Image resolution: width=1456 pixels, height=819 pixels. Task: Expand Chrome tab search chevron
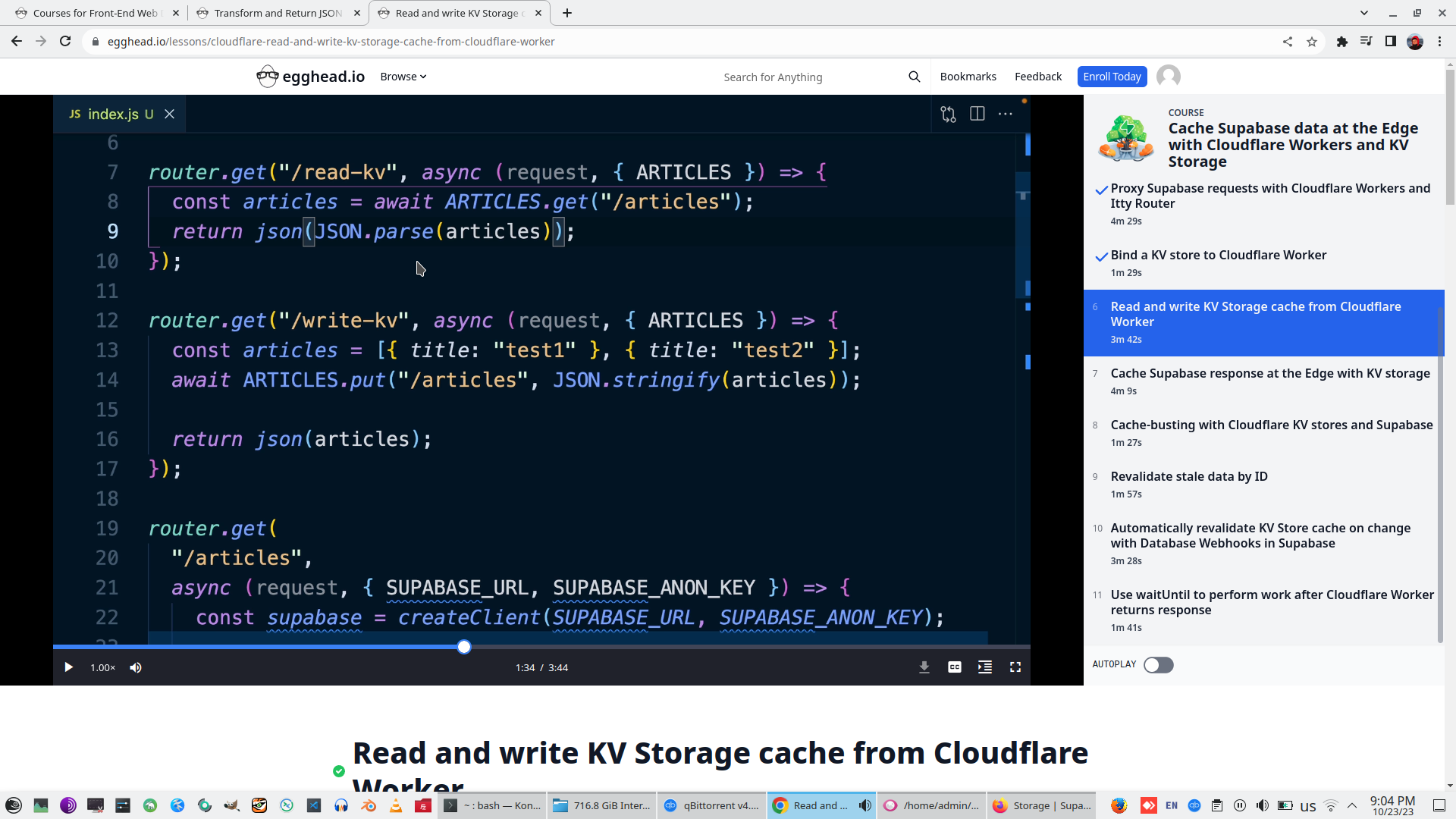tap(1363, 13)
